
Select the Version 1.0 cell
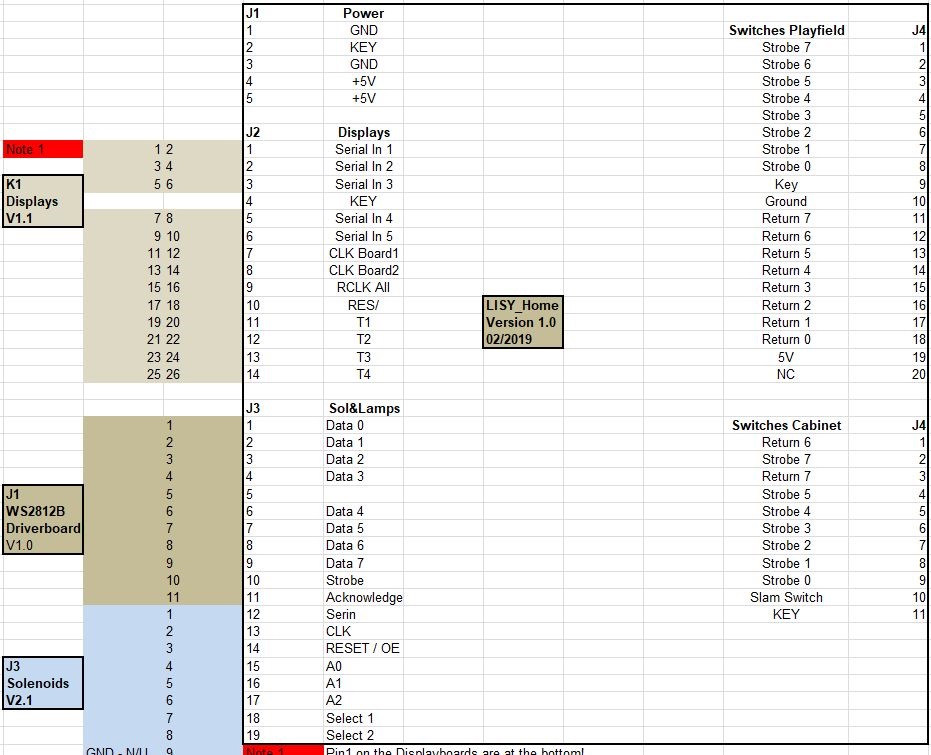click(522, 322)
